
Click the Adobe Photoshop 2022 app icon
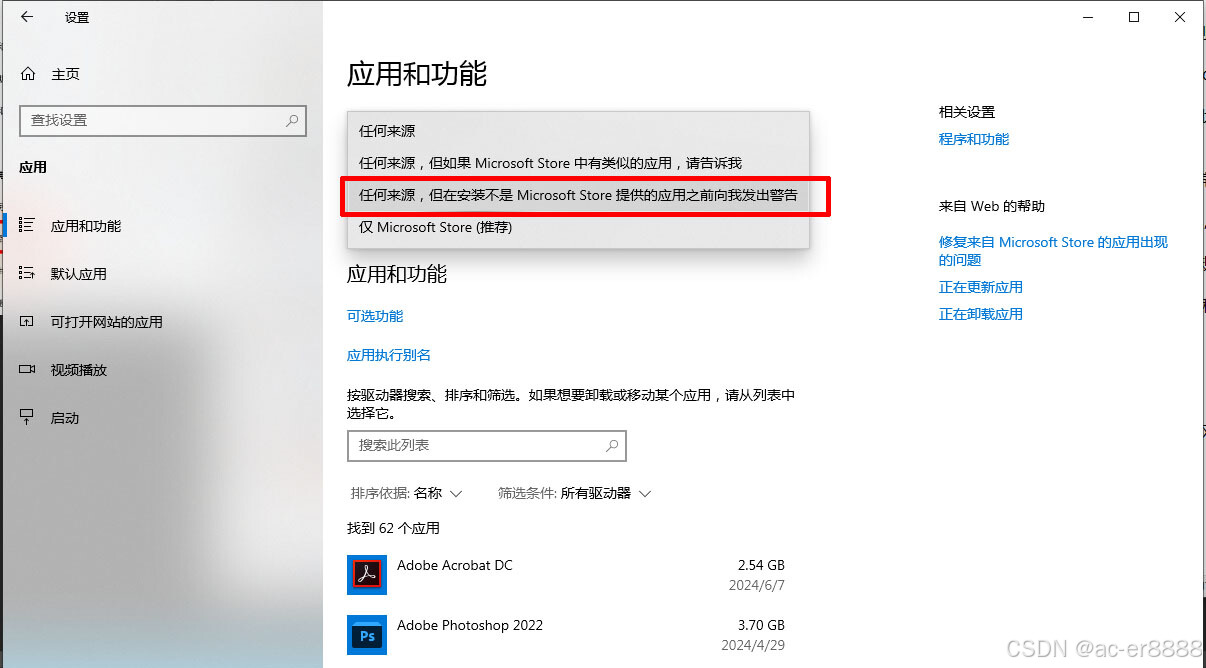(x=367, y=635)
